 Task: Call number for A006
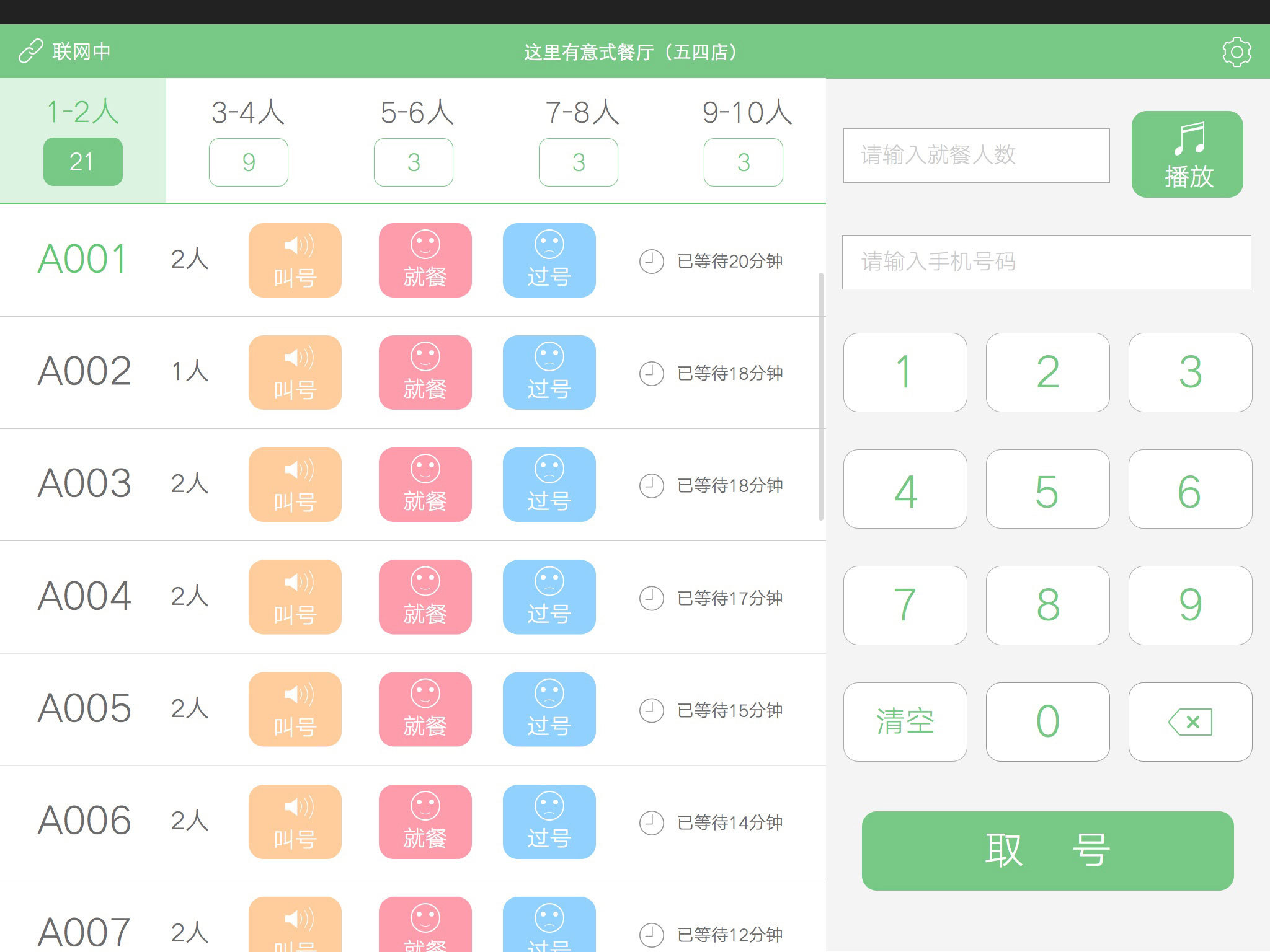(x=295, y=822)
